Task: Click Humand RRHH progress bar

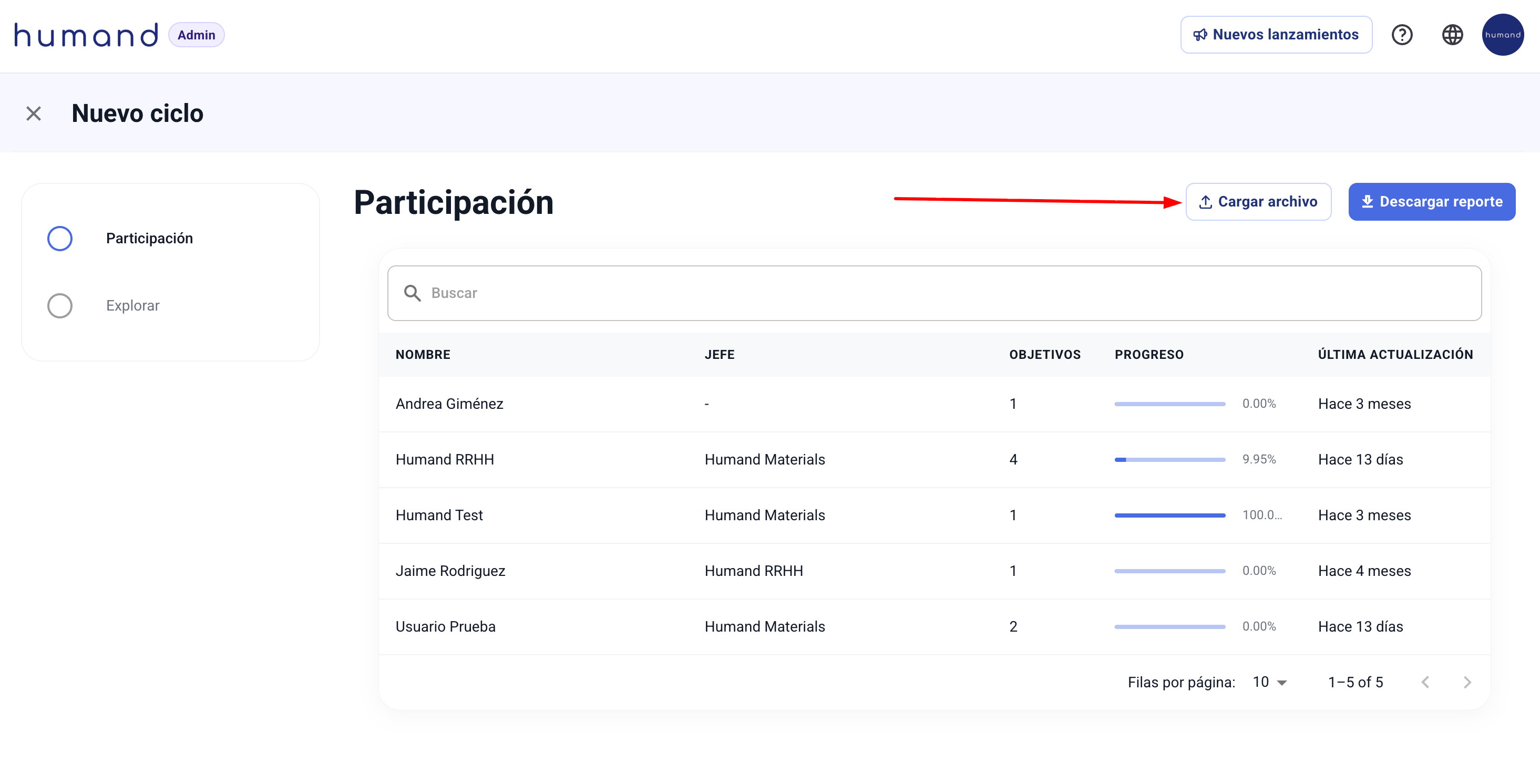Action: (1169, 460)
